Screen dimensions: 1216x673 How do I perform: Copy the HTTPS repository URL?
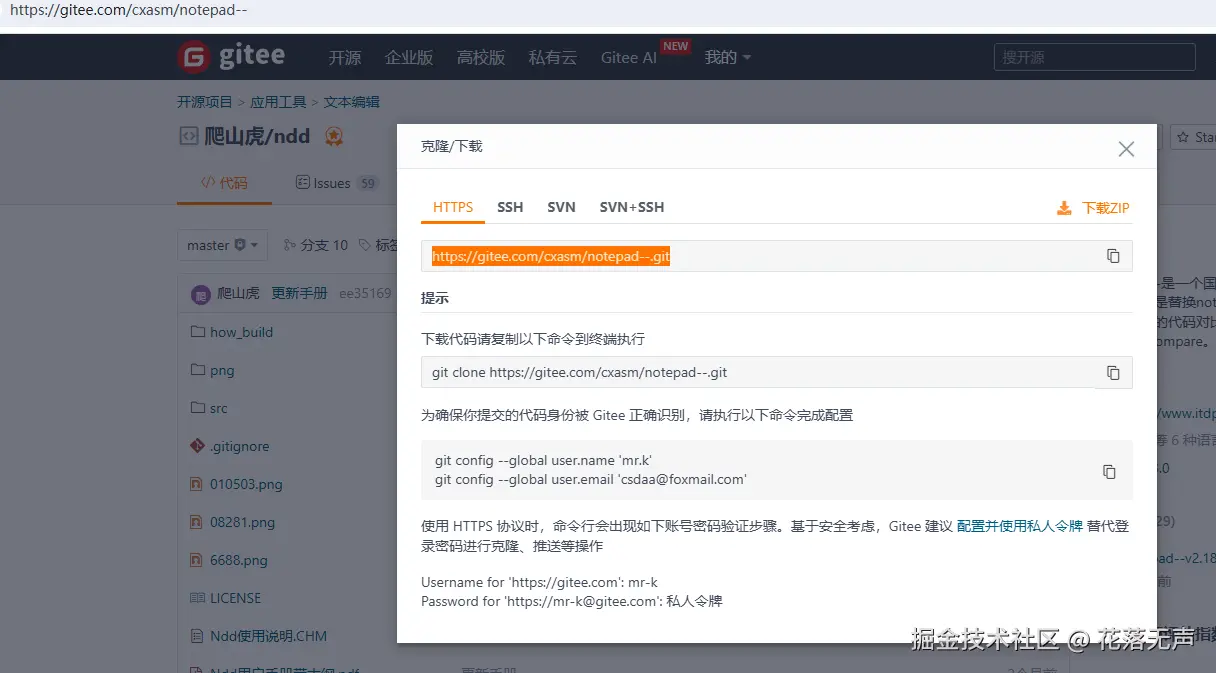pos(1113,256)
